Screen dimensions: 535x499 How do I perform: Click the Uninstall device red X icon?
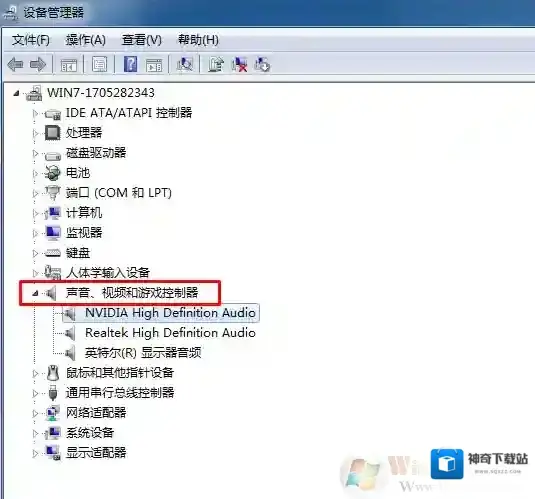[239, 64]
